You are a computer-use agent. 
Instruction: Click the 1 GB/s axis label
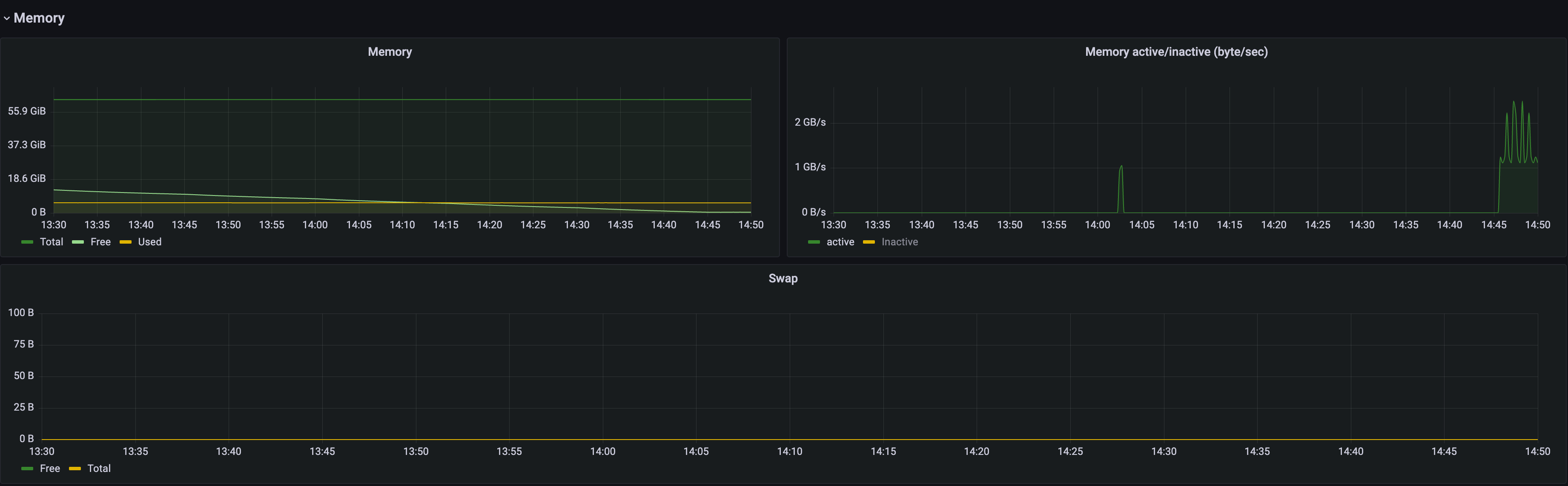point(810,167)
